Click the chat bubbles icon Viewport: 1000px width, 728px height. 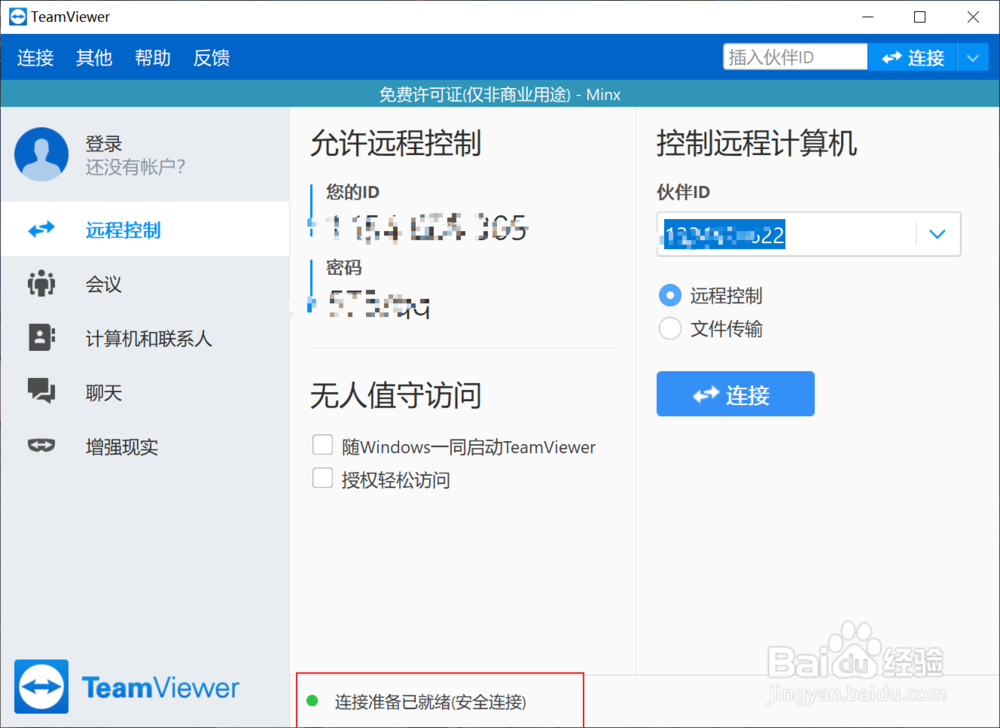41,390
